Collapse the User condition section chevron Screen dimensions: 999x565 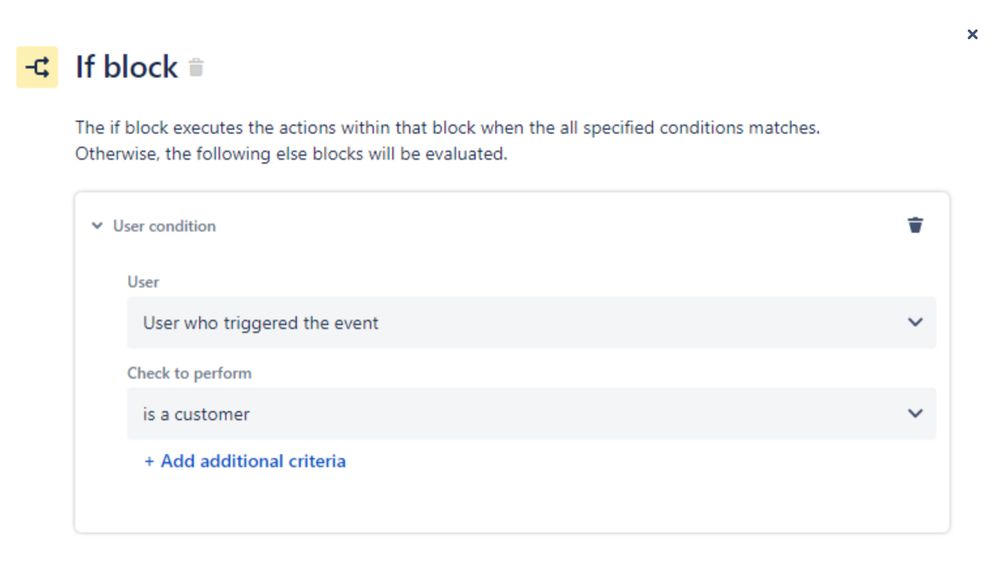coord(97,225)
